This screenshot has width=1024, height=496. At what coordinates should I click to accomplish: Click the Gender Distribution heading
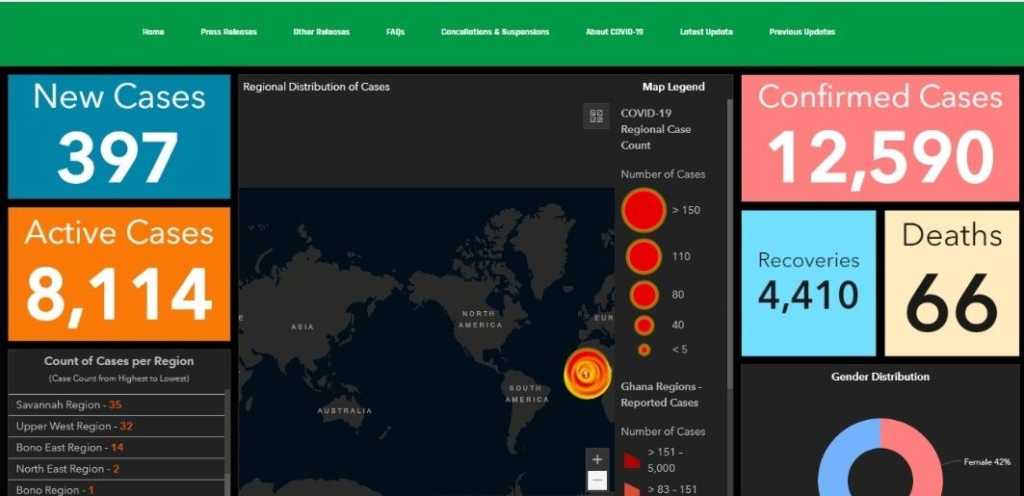[x=880, y=377]
